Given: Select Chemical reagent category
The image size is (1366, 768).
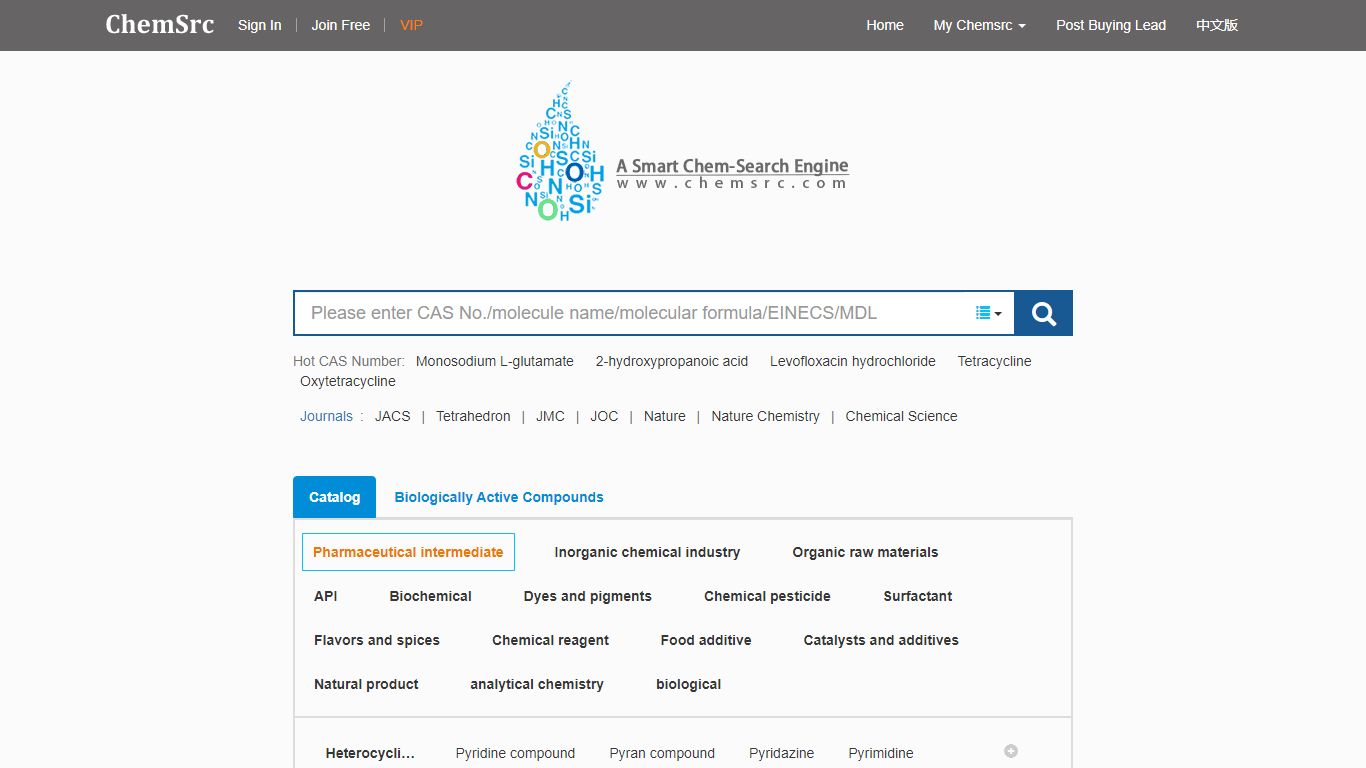Looking at the screenshot, I should [x=550, y=640].
